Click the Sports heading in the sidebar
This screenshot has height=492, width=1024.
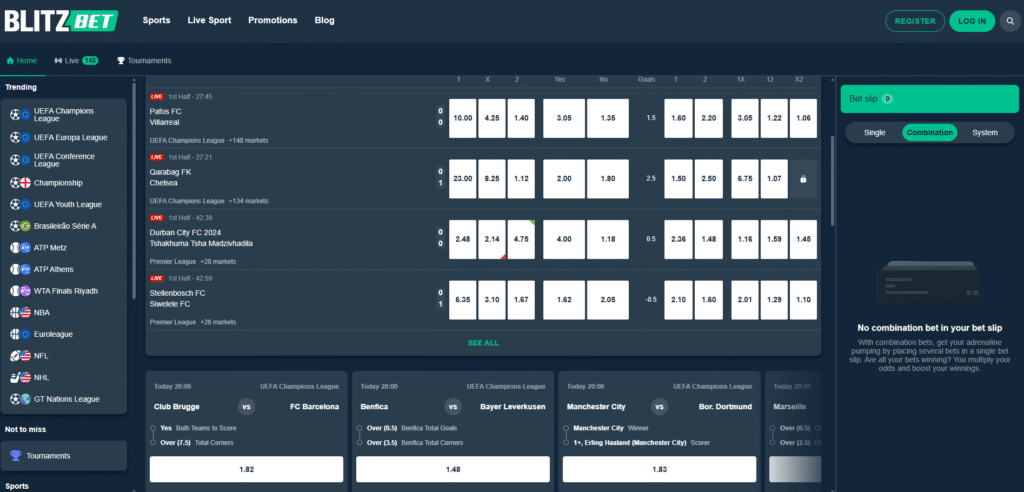(17, 486)
